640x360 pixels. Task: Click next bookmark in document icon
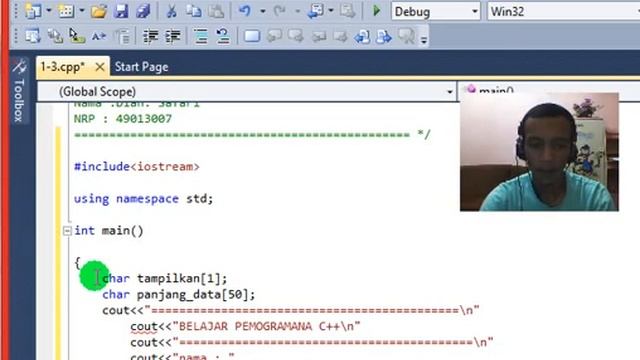pyautogui.click(x=384, y=37)
